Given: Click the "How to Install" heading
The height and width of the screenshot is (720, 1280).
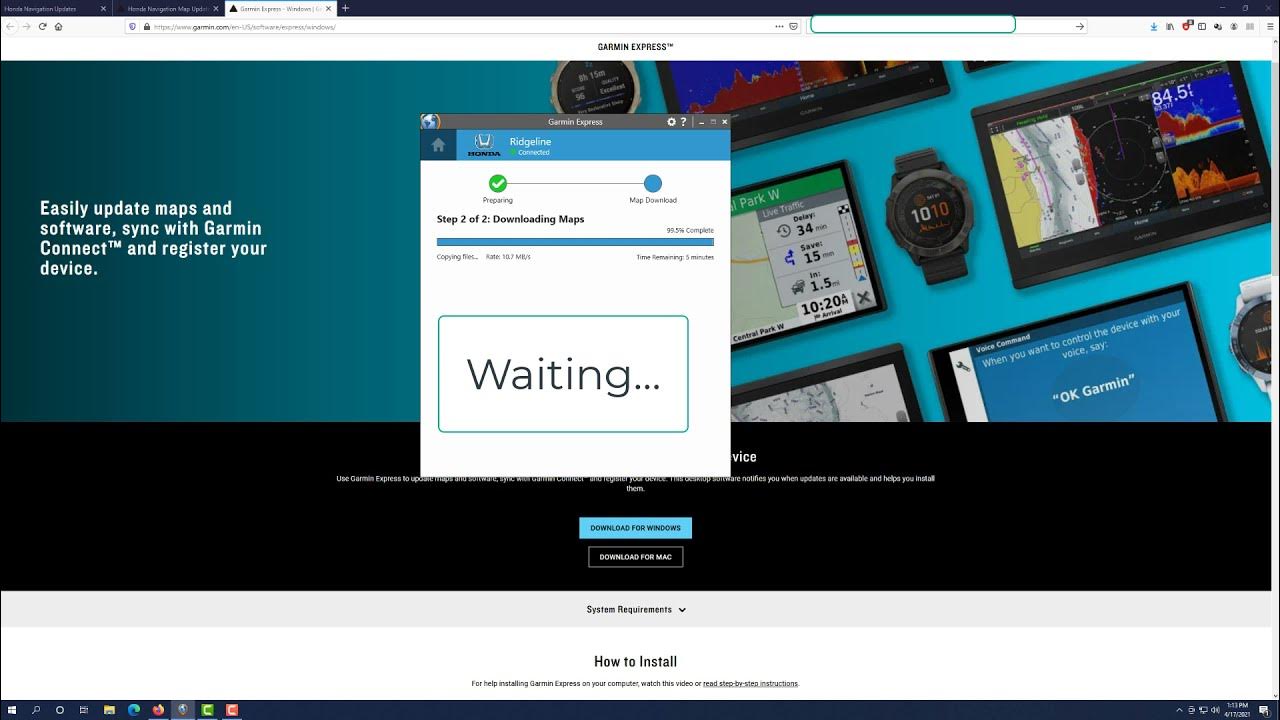Looking at the screenshot, I should (x=635, y=661).
